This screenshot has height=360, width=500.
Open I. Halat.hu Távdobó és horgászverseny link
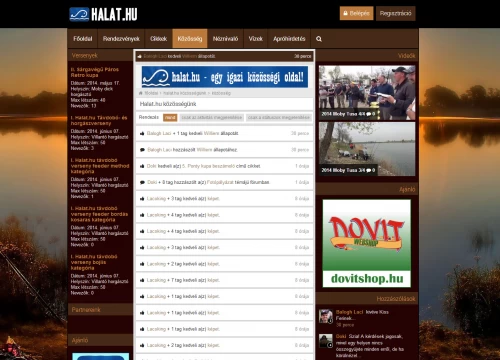coord(99,120)
